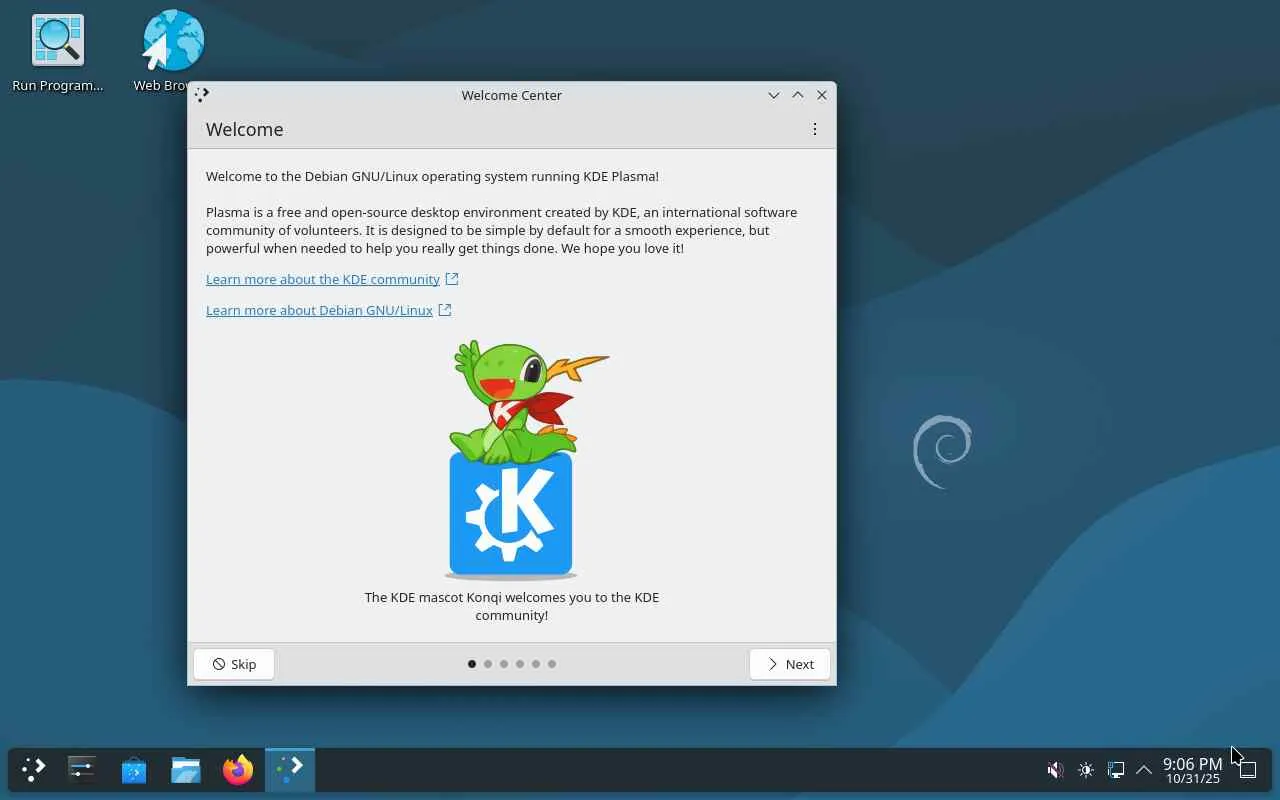The image size is (1280, 800).
Task: Follow the Learn more about Debian GNU/Linux link
Action: point(319,310)
